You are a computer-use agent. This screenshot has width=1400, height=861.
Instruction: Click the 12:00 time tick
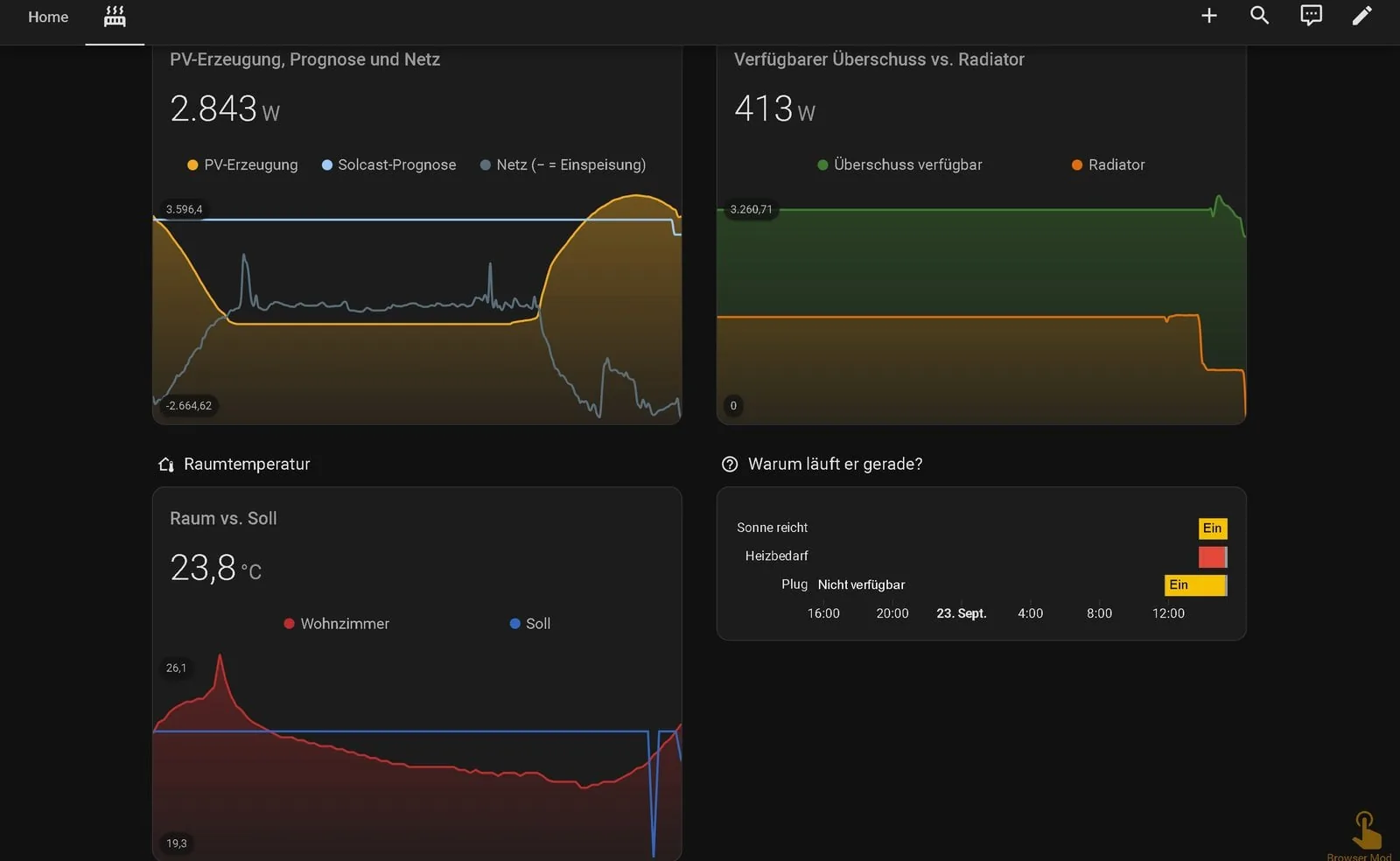[1168, 613]
